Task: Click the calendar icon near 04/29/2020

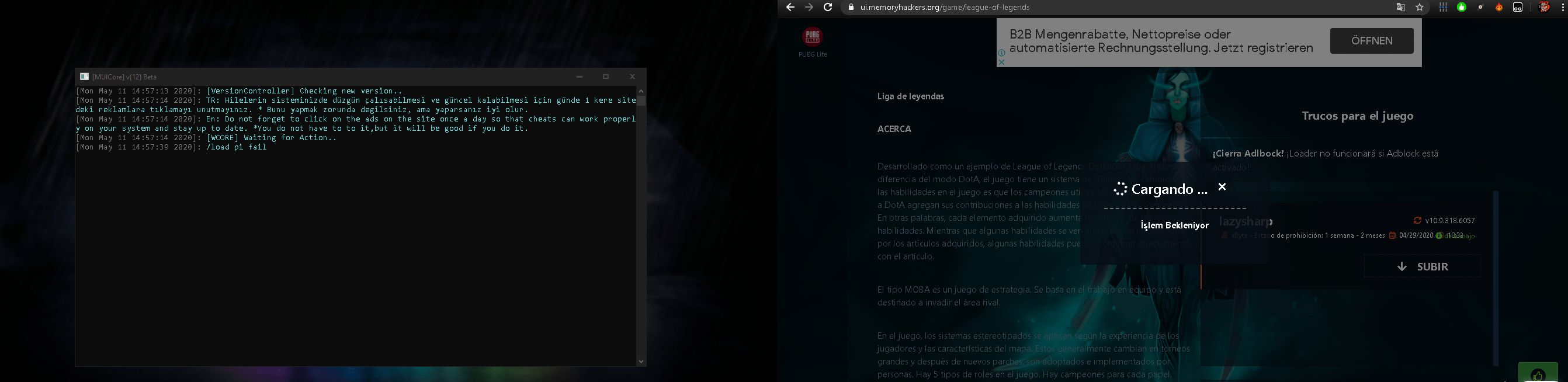Action: [x=1392, y=235]
